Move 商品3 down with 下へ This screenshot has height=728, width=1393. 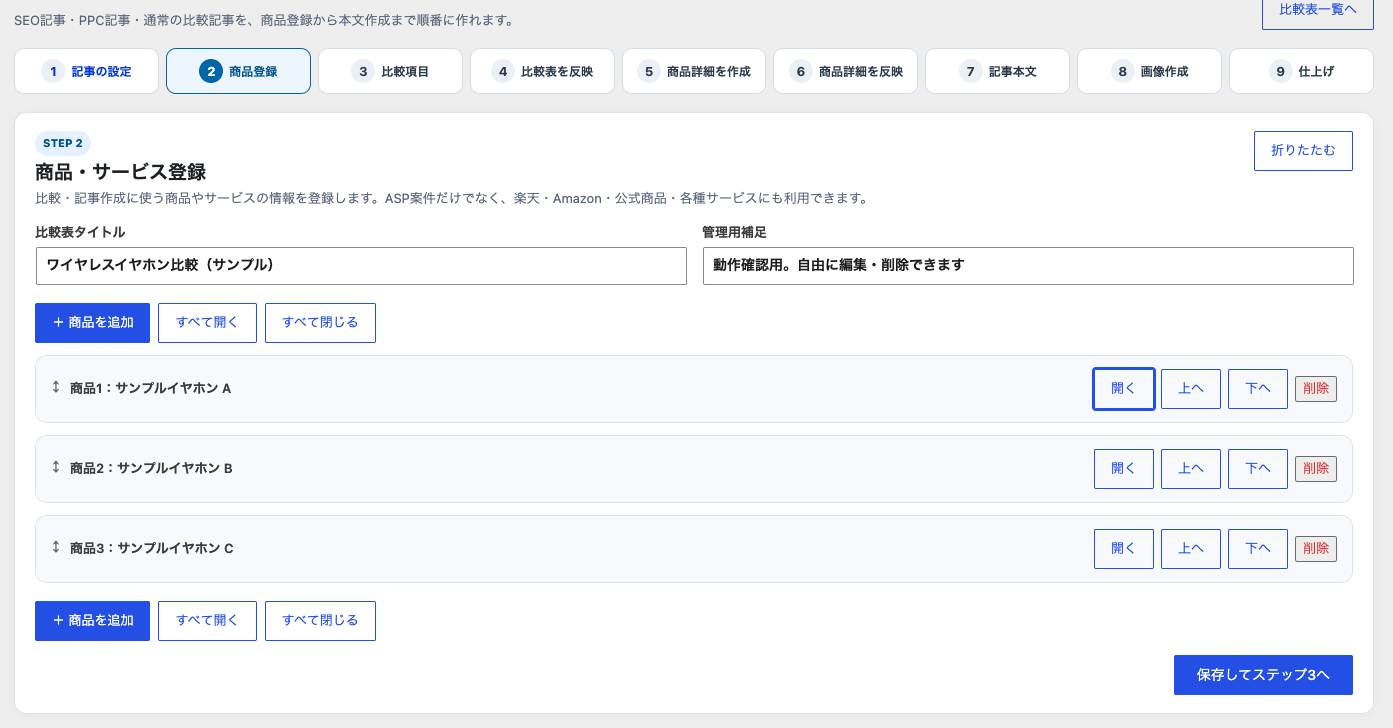pyautogui.click(x=1258, y=549)
